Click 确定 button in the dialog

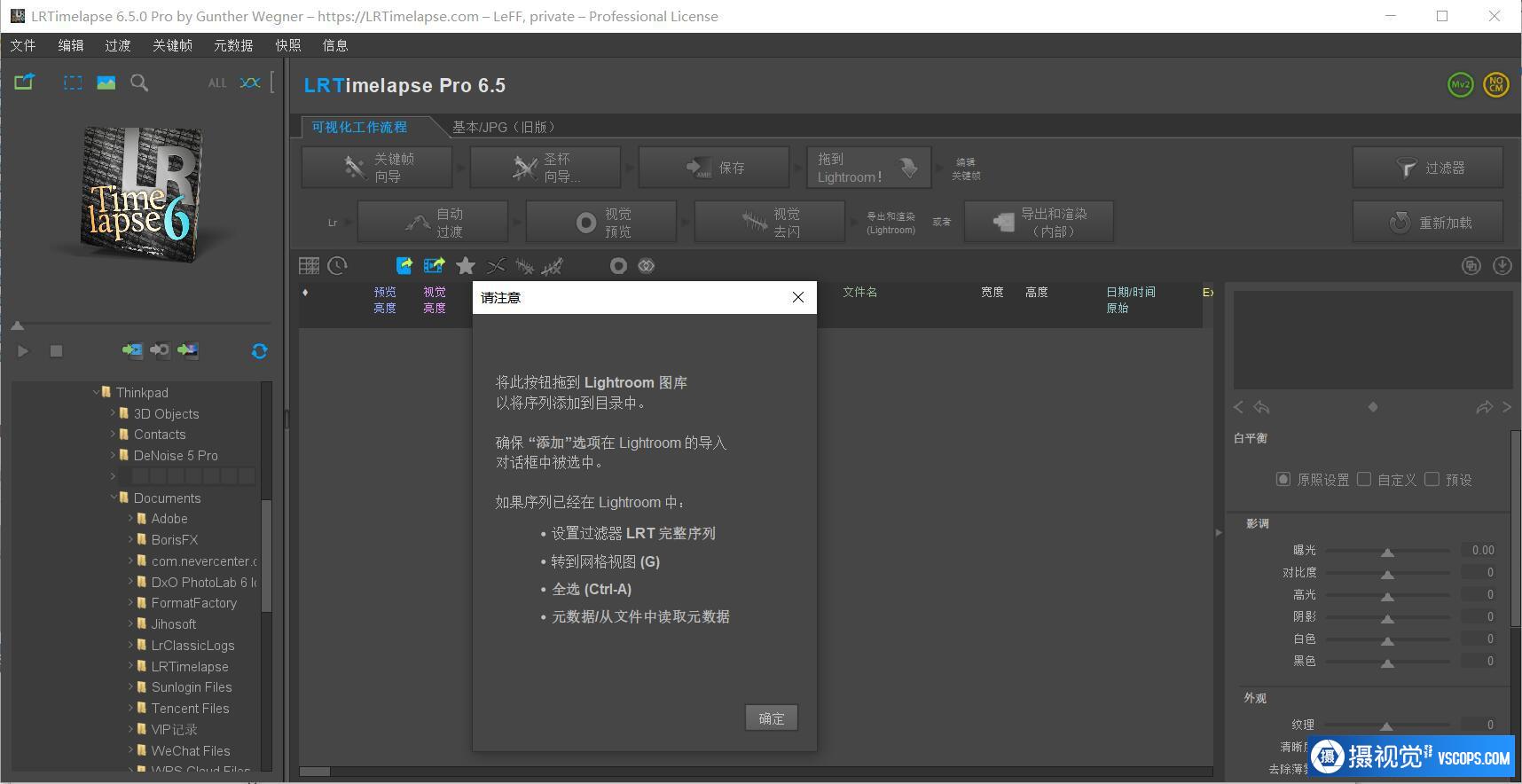point(771,718)
